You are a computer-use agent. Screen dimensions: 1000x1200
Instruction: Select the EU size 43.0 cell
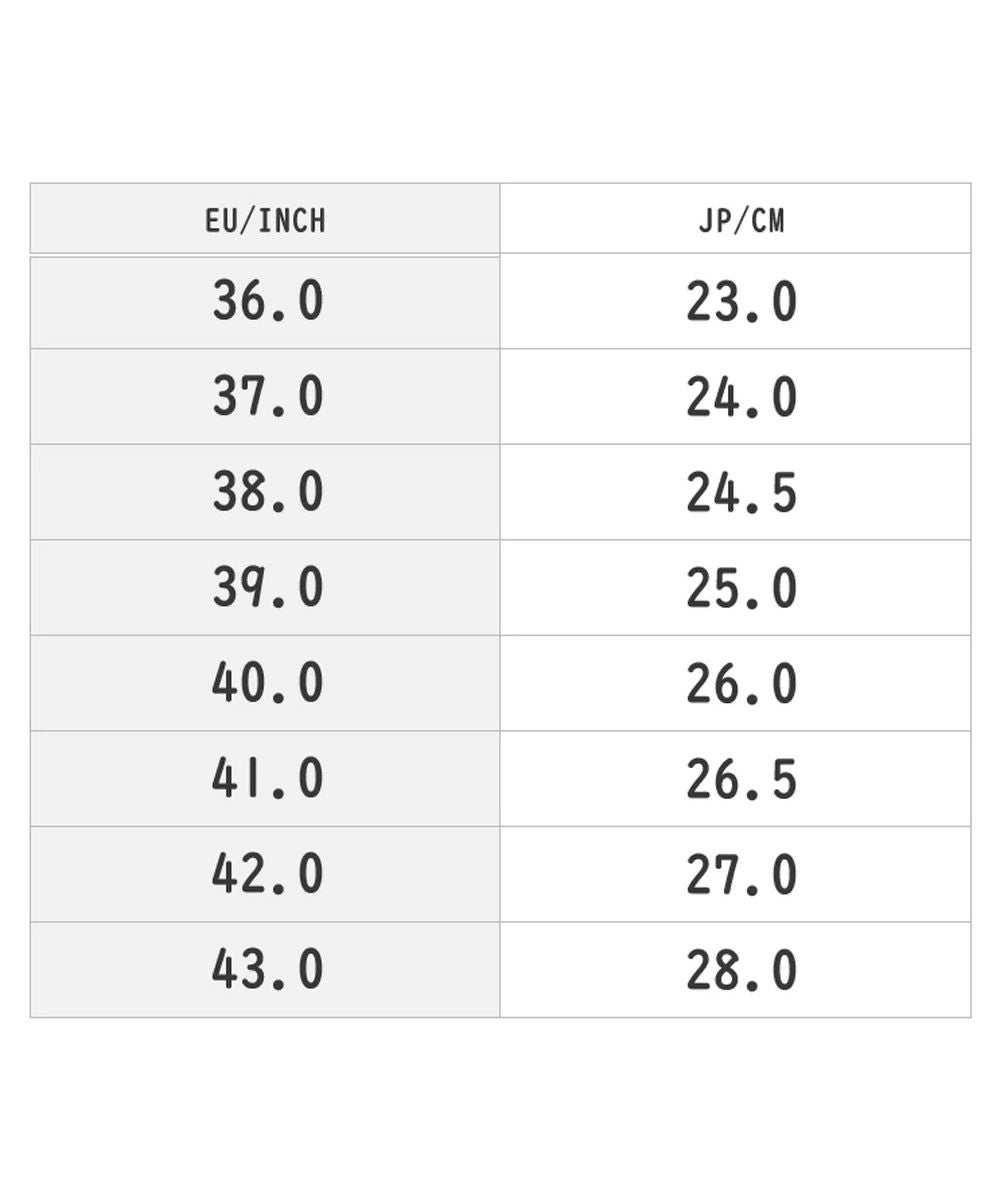pyautogui.click(x=265, y=970)
